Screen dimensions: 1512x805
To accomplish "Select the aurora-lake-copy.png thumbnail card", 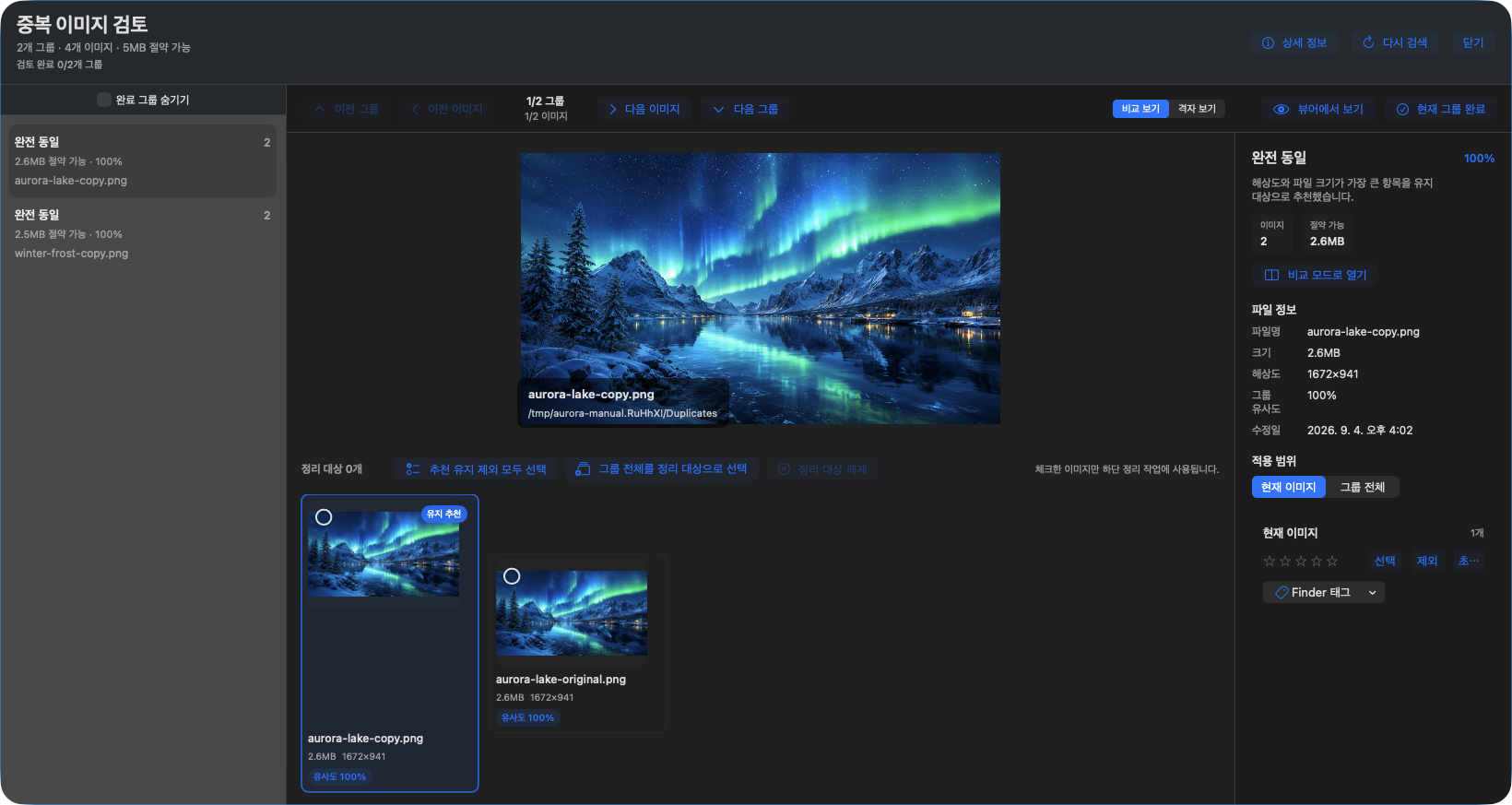I will (x=390, y=644).
